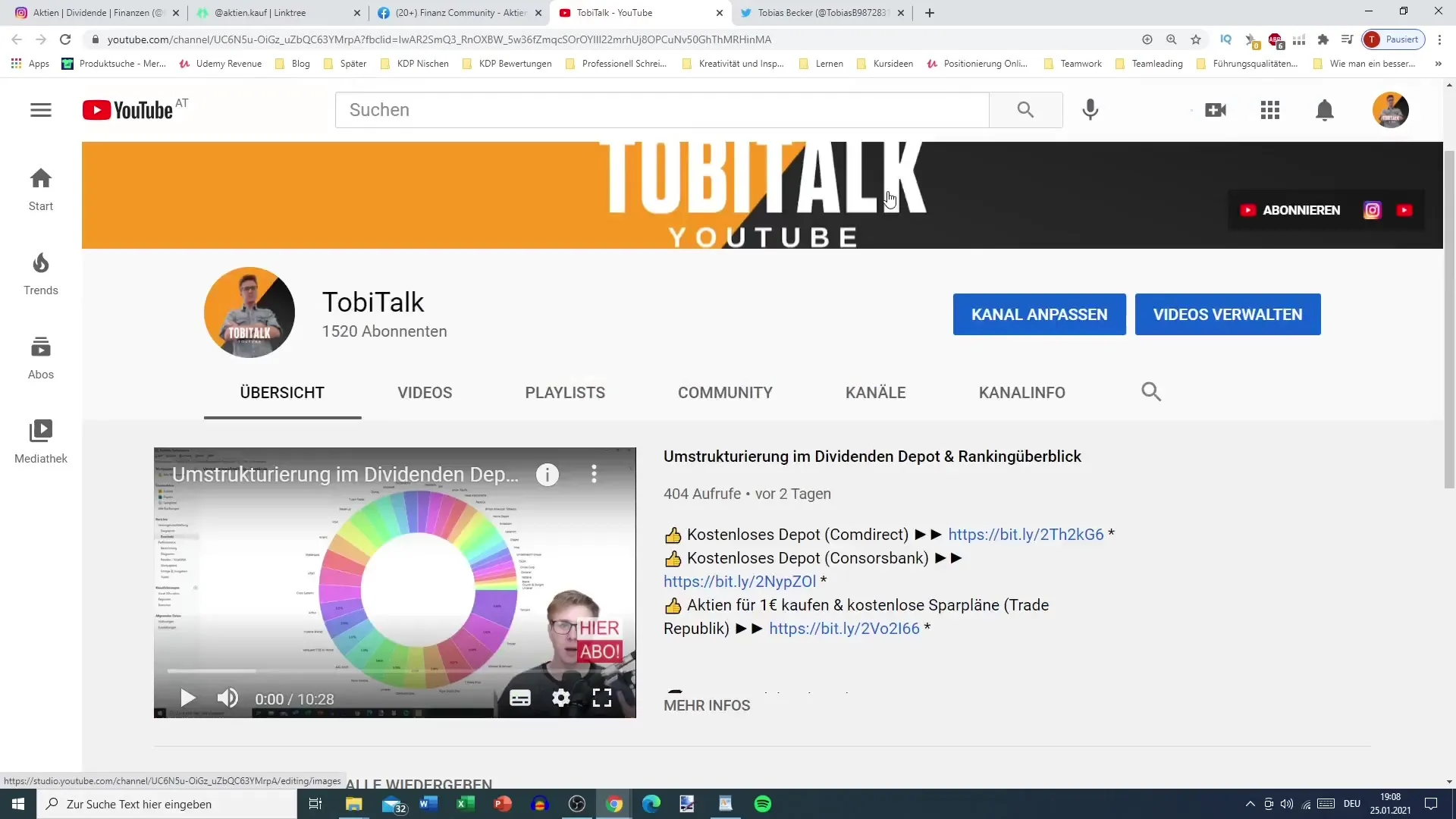Mute the video player volume
The width and height of the screenshot is (1456, 819).
click(227, 698)
